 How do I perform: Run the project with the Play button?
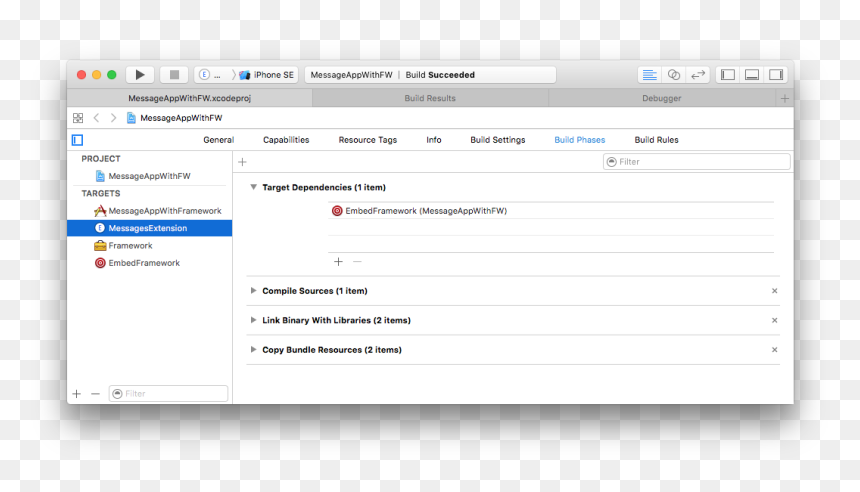140,75
